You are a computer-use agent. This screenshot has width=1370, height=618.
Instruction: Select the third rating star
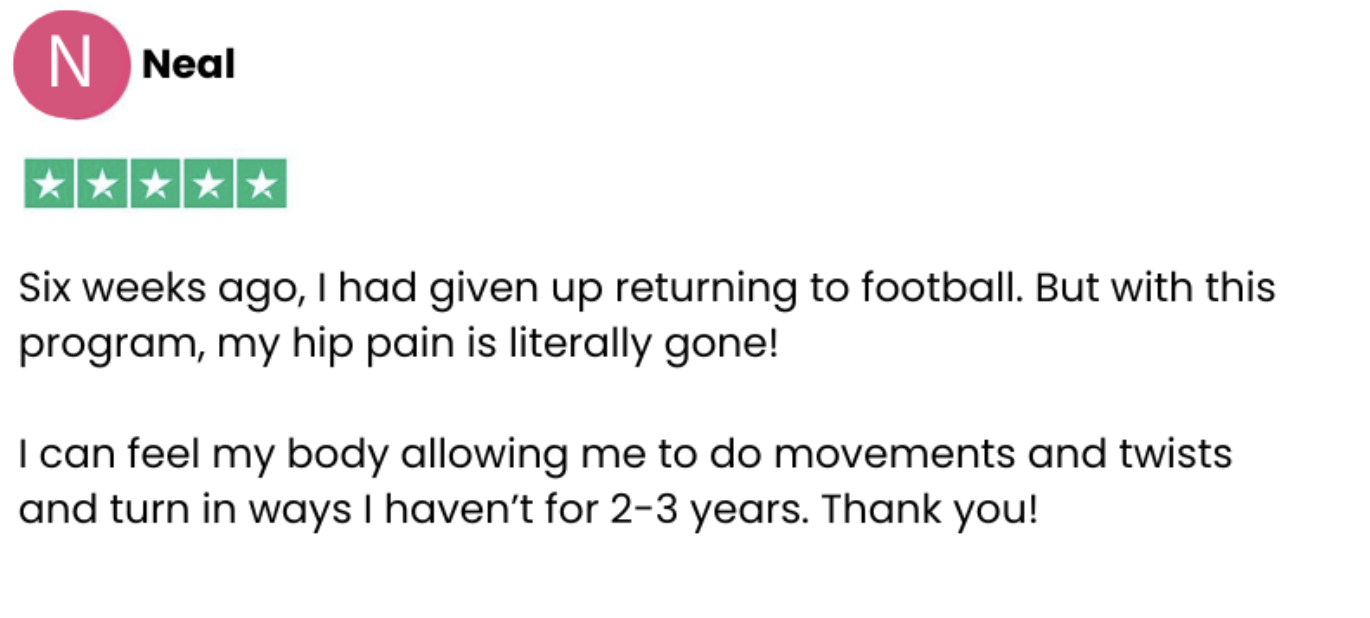[x=155, y=184]
